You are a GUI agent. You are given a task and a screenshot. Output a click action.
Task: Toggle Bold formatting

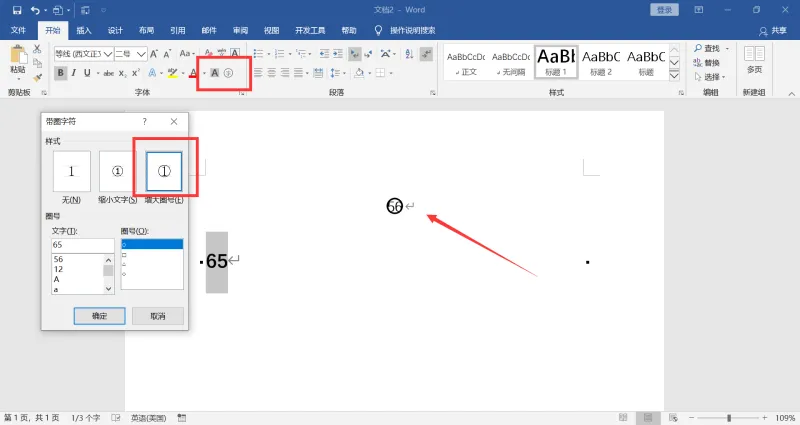61,73
